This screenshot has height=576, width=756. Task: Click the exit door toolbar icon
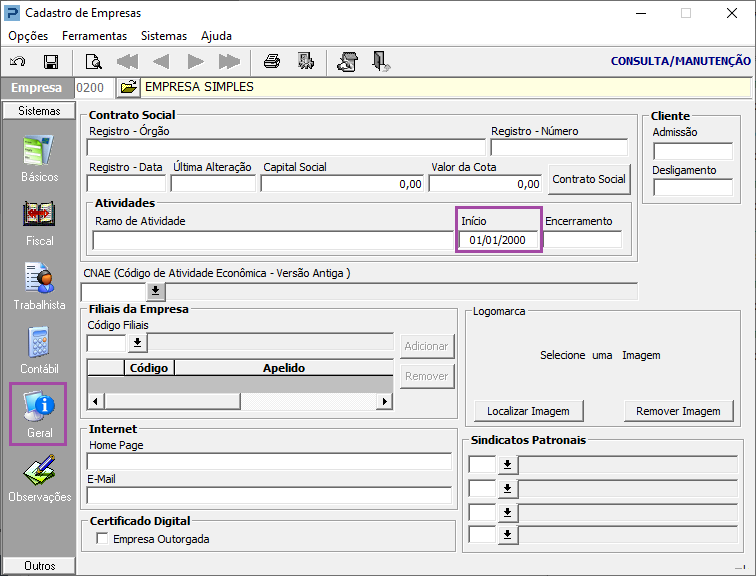(x=381, y=62)
